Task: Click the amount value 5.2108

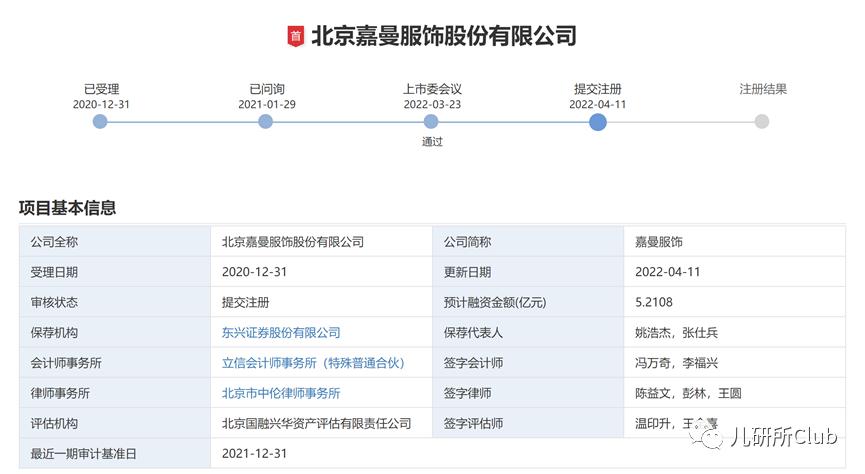Action: pos(654,302)
